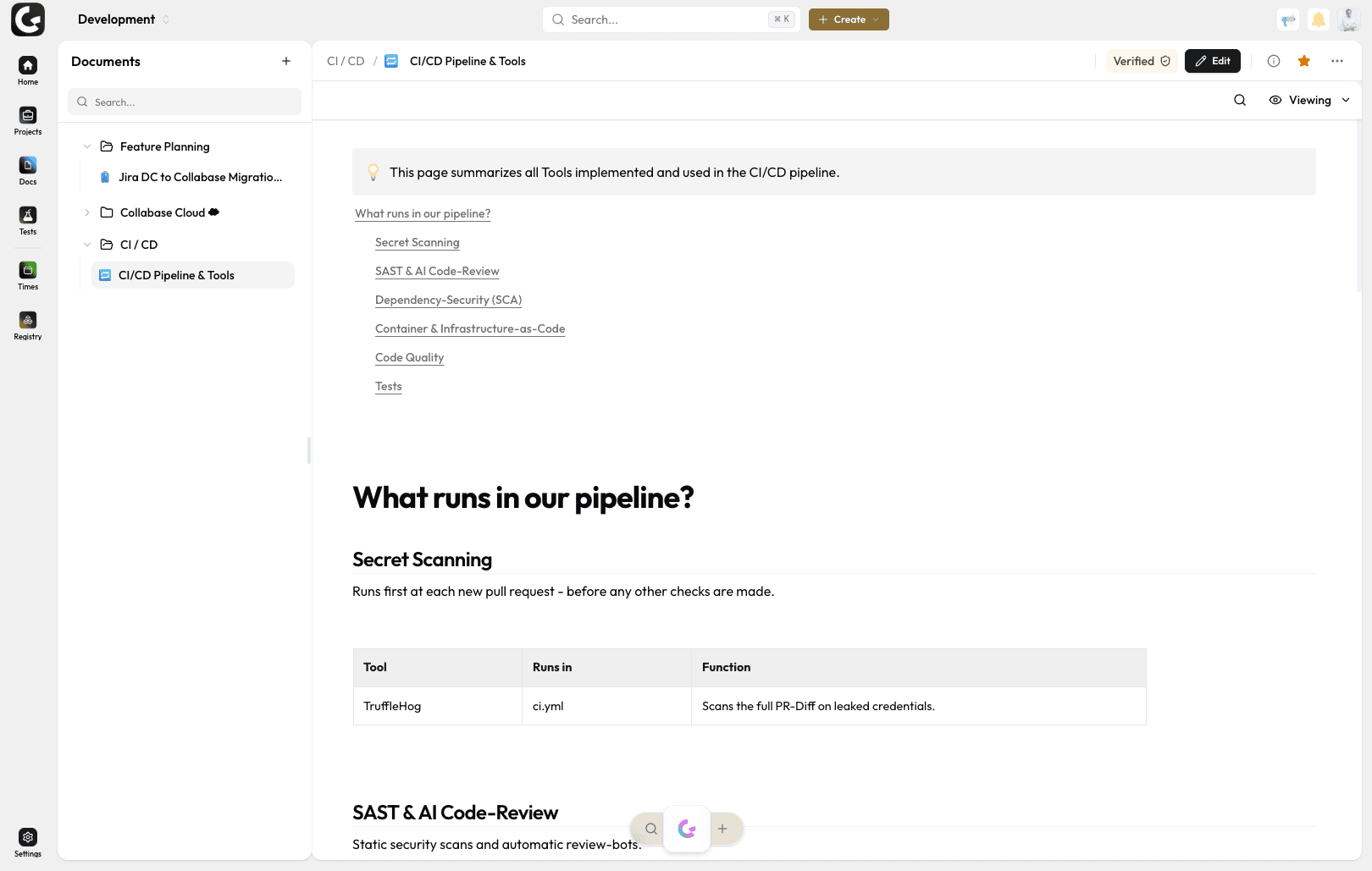
Task: Click the floating plus button
Action: tap(722, 829)
